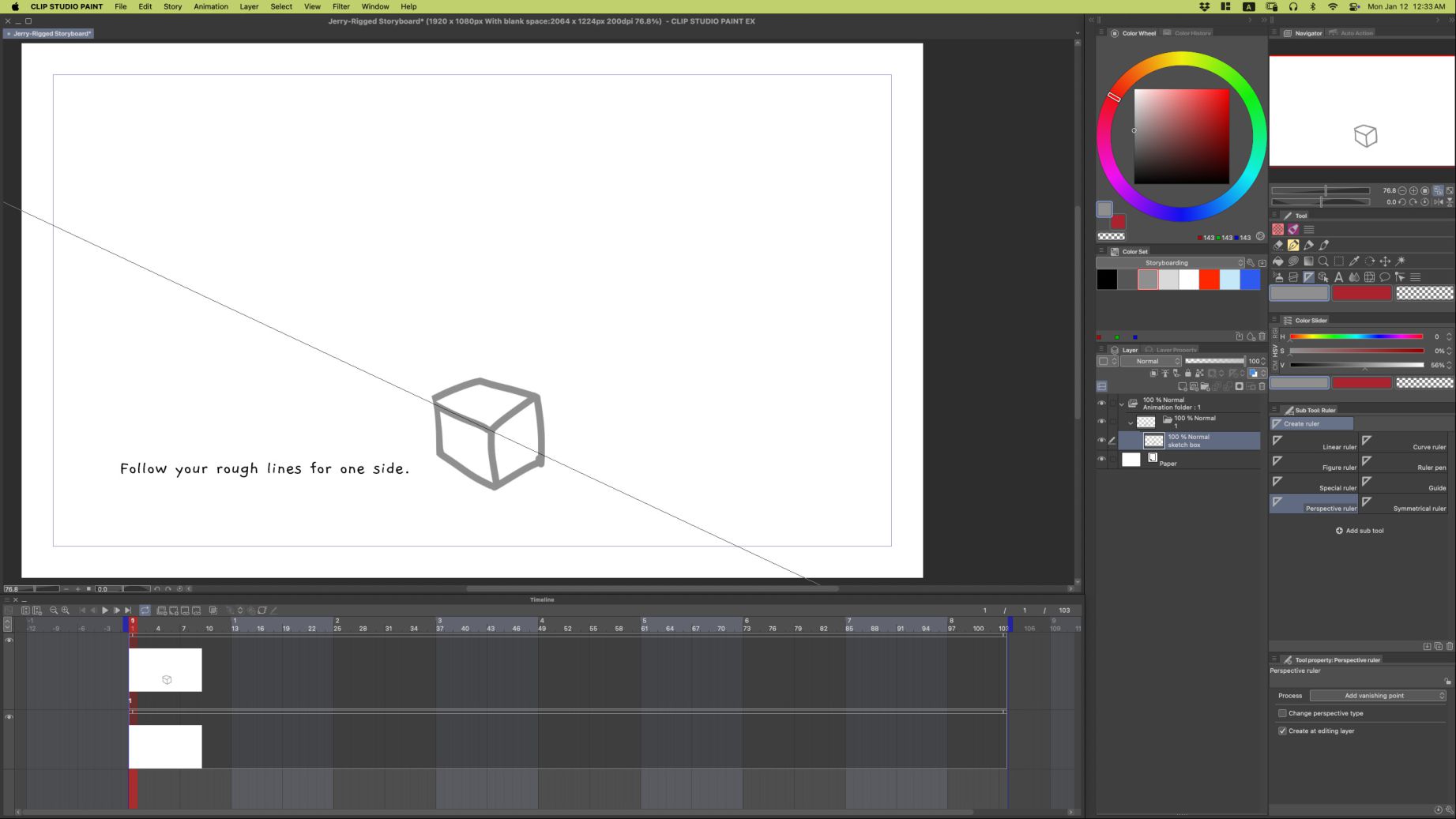This screenshot has height=819, width=1456.
Task: Click Add sub tool button
Action: pyautogui.click(x=1359, y=531)
